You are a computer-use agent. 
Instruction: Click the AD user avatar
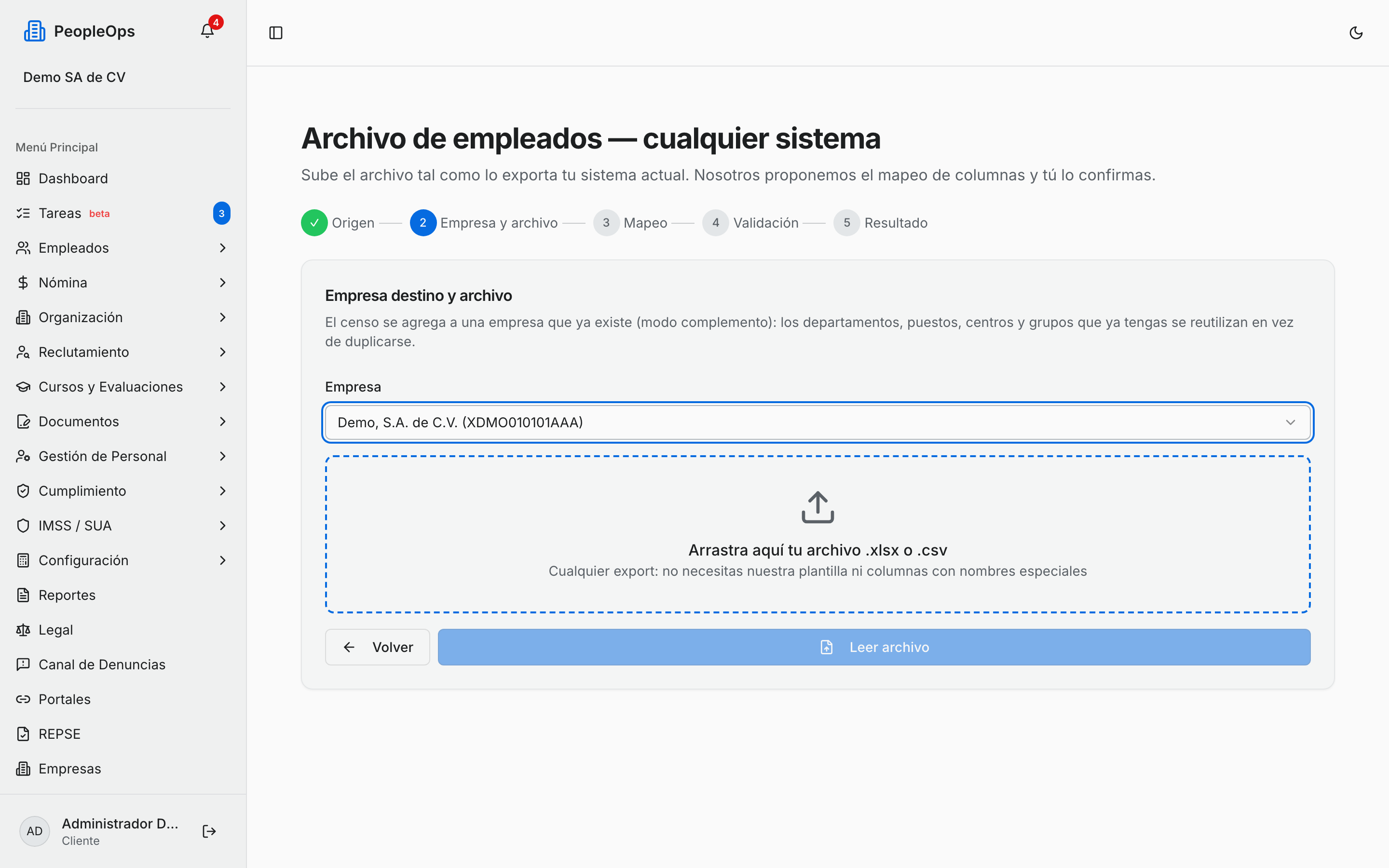pos(34,831)
